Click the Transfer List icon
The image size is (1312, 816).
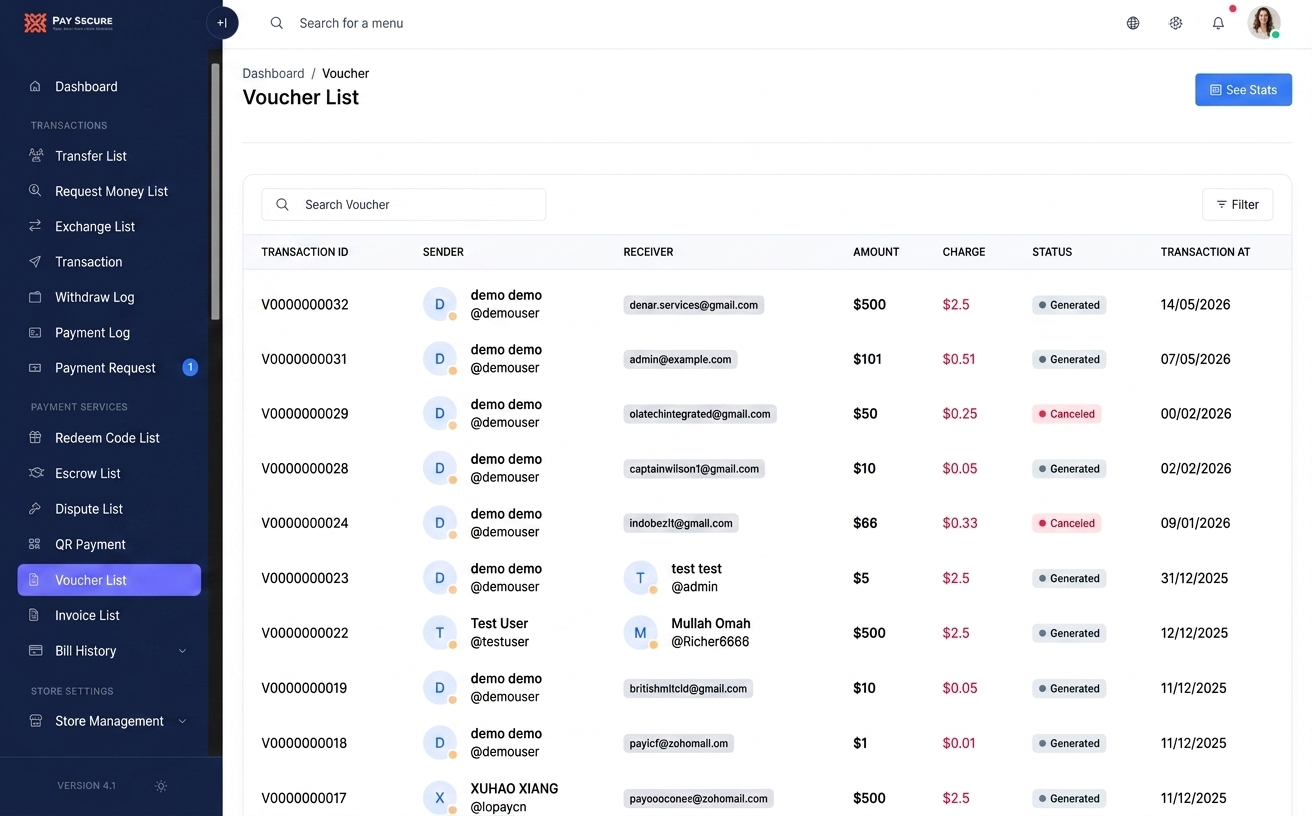point(35,156)
